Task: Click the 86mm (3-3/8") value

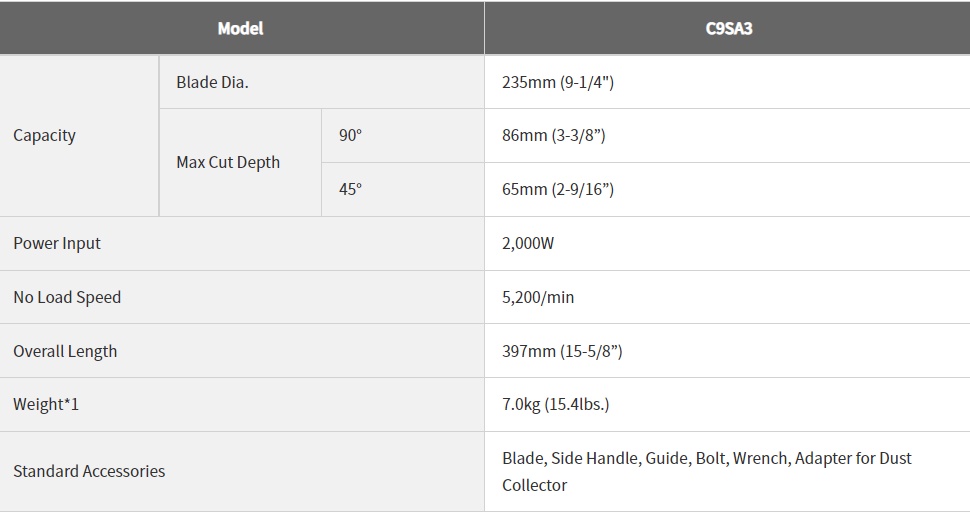Action: click(554, 135)
